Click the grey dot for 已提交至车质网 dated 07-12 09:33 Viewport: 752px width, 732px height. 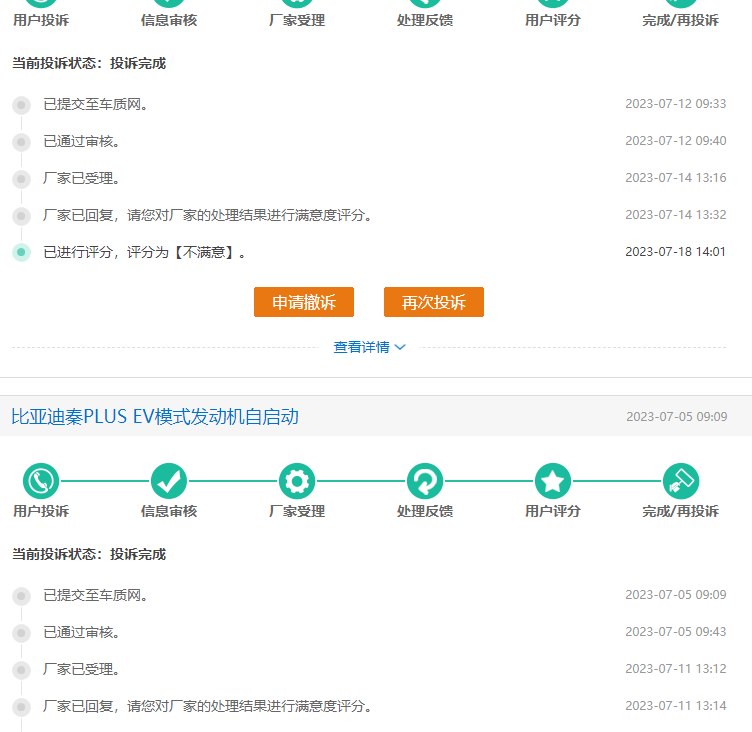(x=21, y=104)
